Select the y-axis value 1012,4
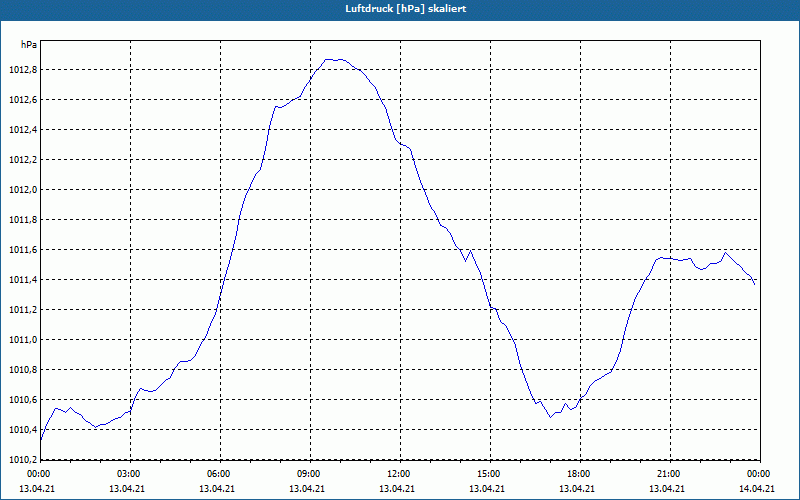The width and height of the screenshot is (800, 500). click(x=23, y=130)
